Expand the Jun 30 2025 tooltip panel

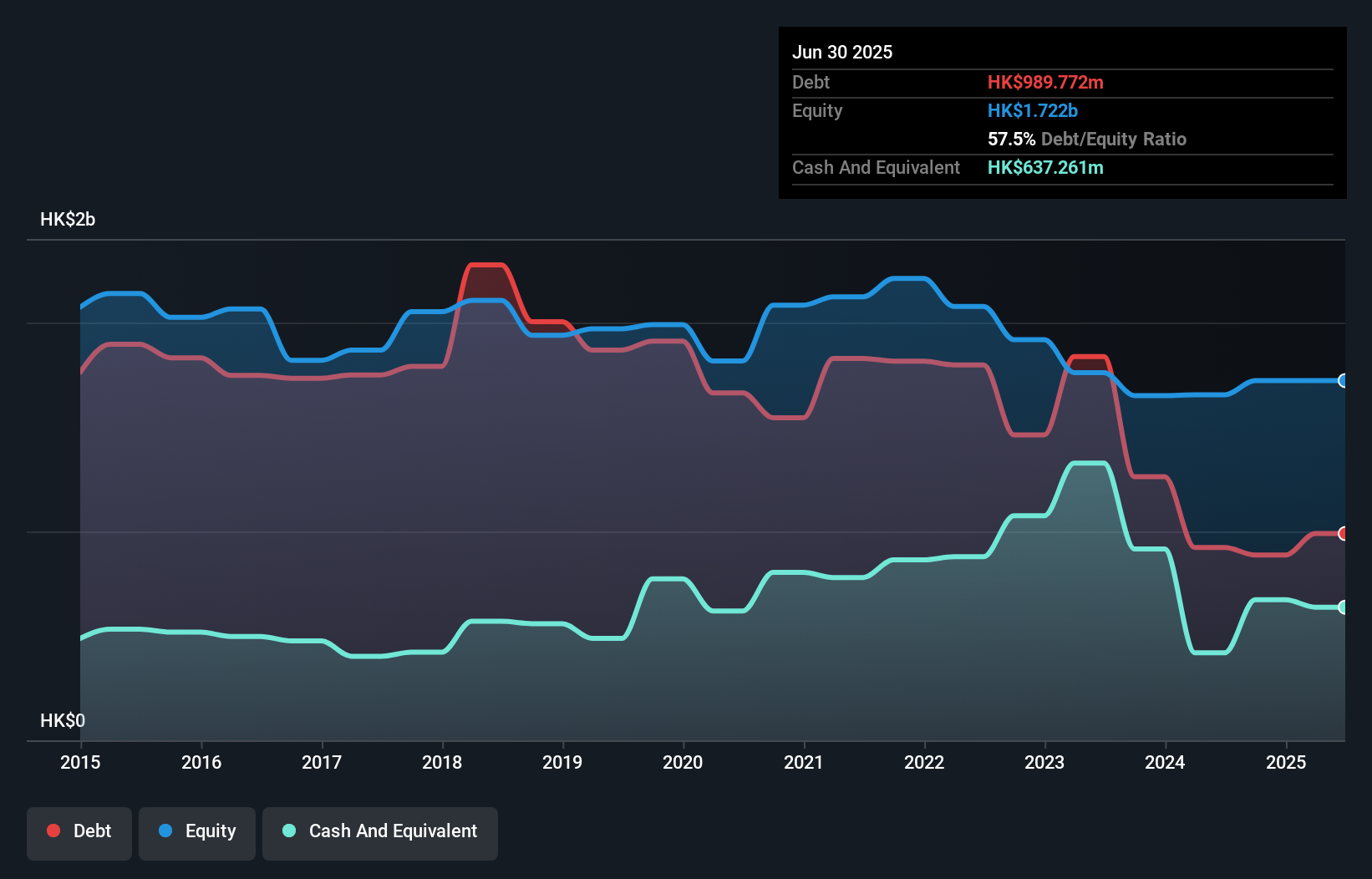pos(843,52)
